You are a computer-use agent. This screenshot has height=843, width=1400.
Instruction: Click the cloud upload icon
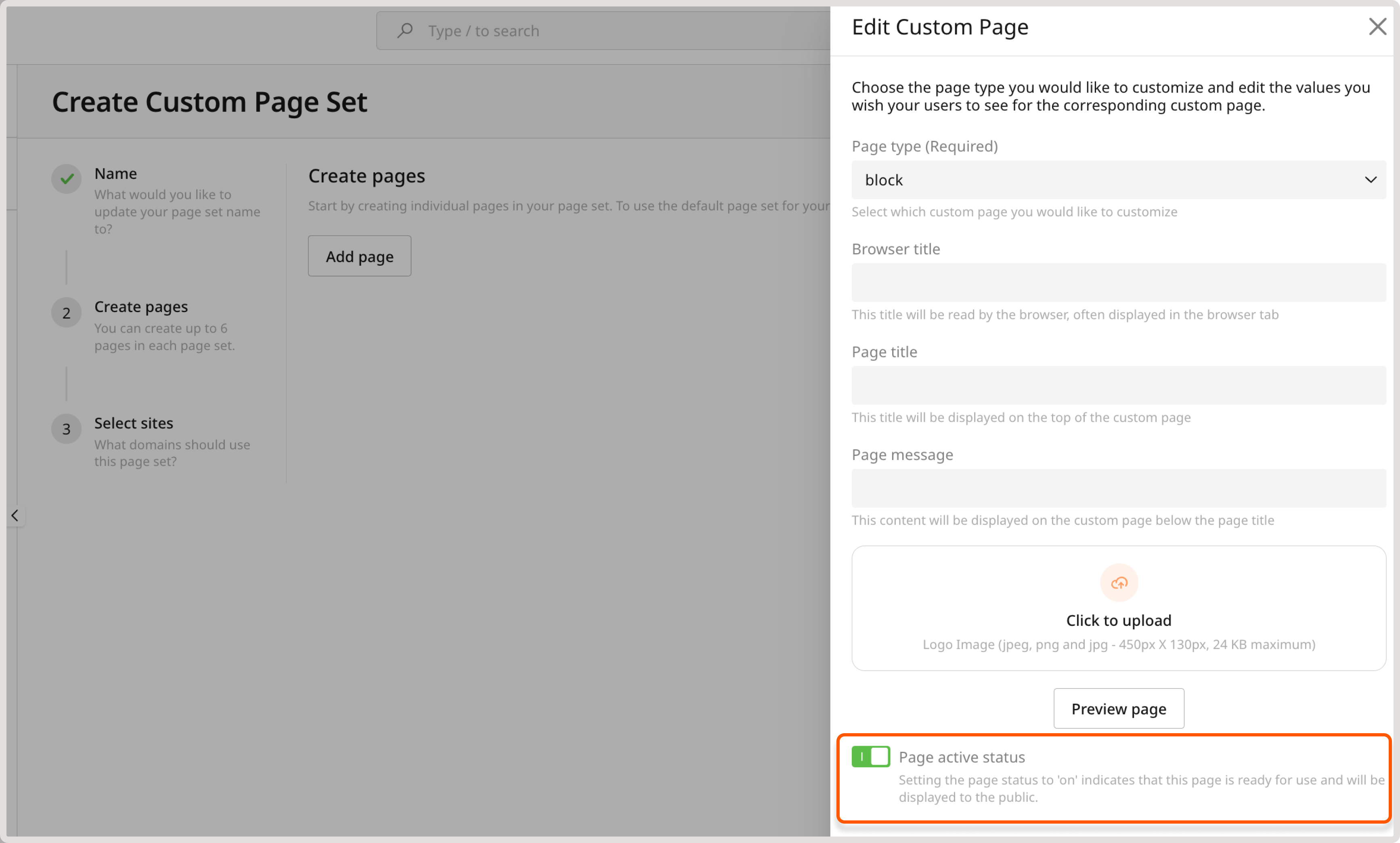point(1118,582)
